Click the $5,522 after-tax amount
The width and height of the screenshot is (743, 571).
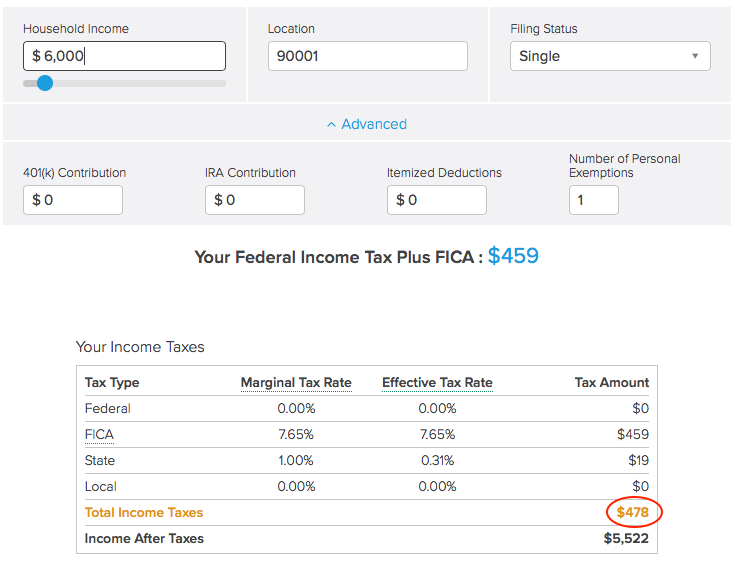point(626,538)
